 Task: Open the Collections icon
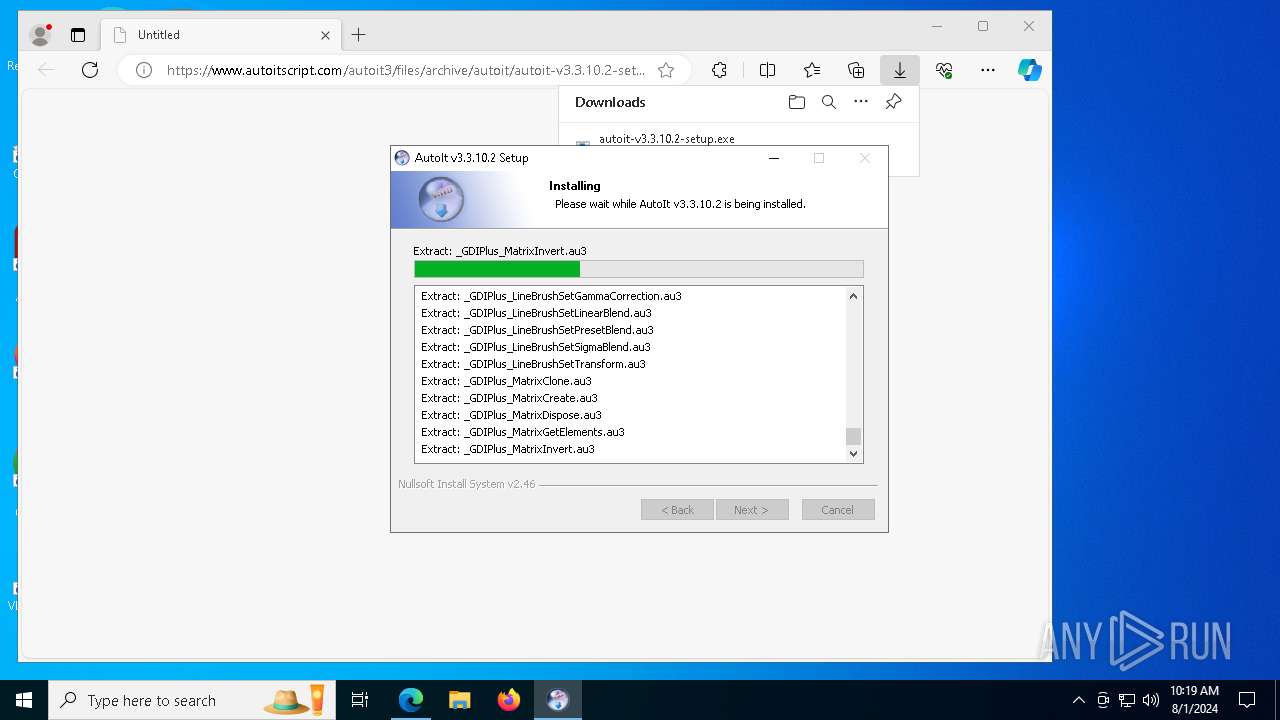pos(856,70)
